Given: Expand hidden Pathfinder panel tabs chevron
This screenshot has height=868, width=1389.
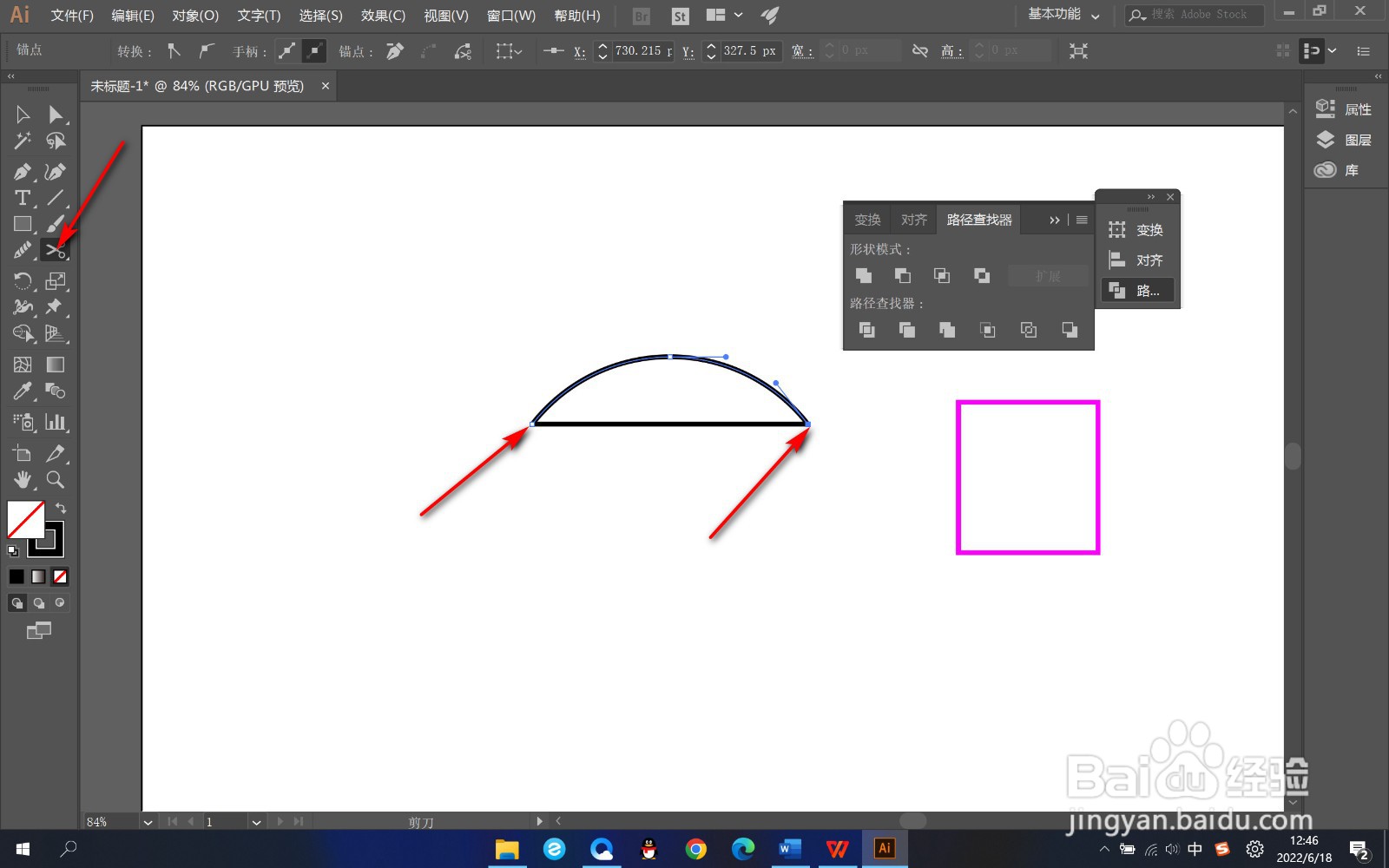Looking at the screenshot, I should [1054, 220].
